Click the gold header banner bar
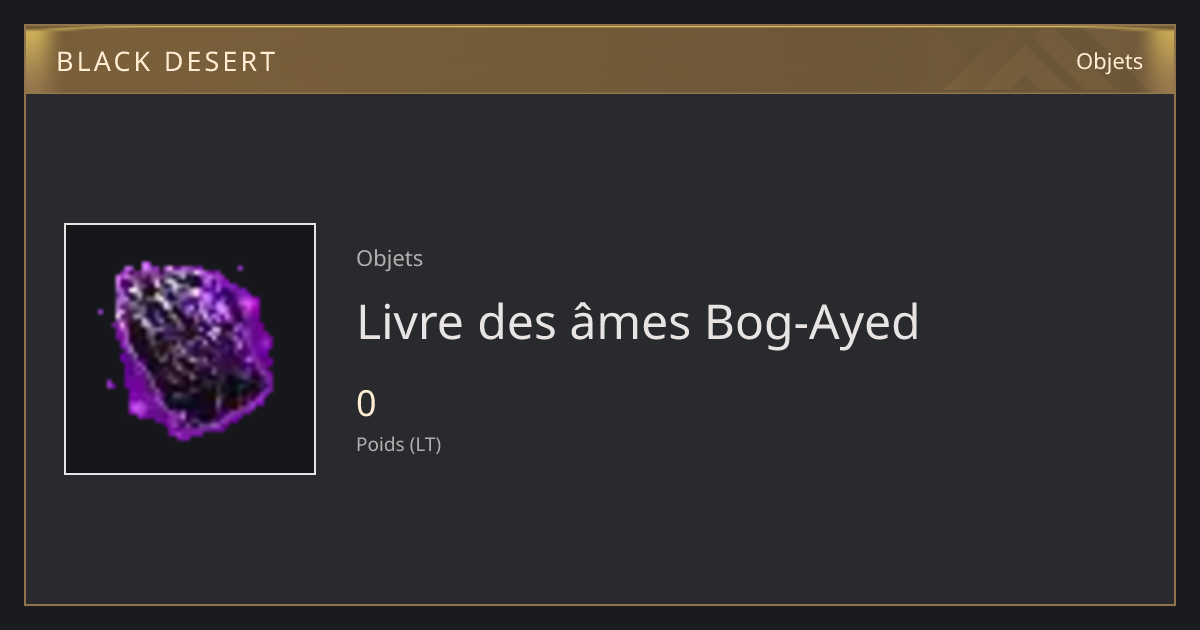 [600, 60]
